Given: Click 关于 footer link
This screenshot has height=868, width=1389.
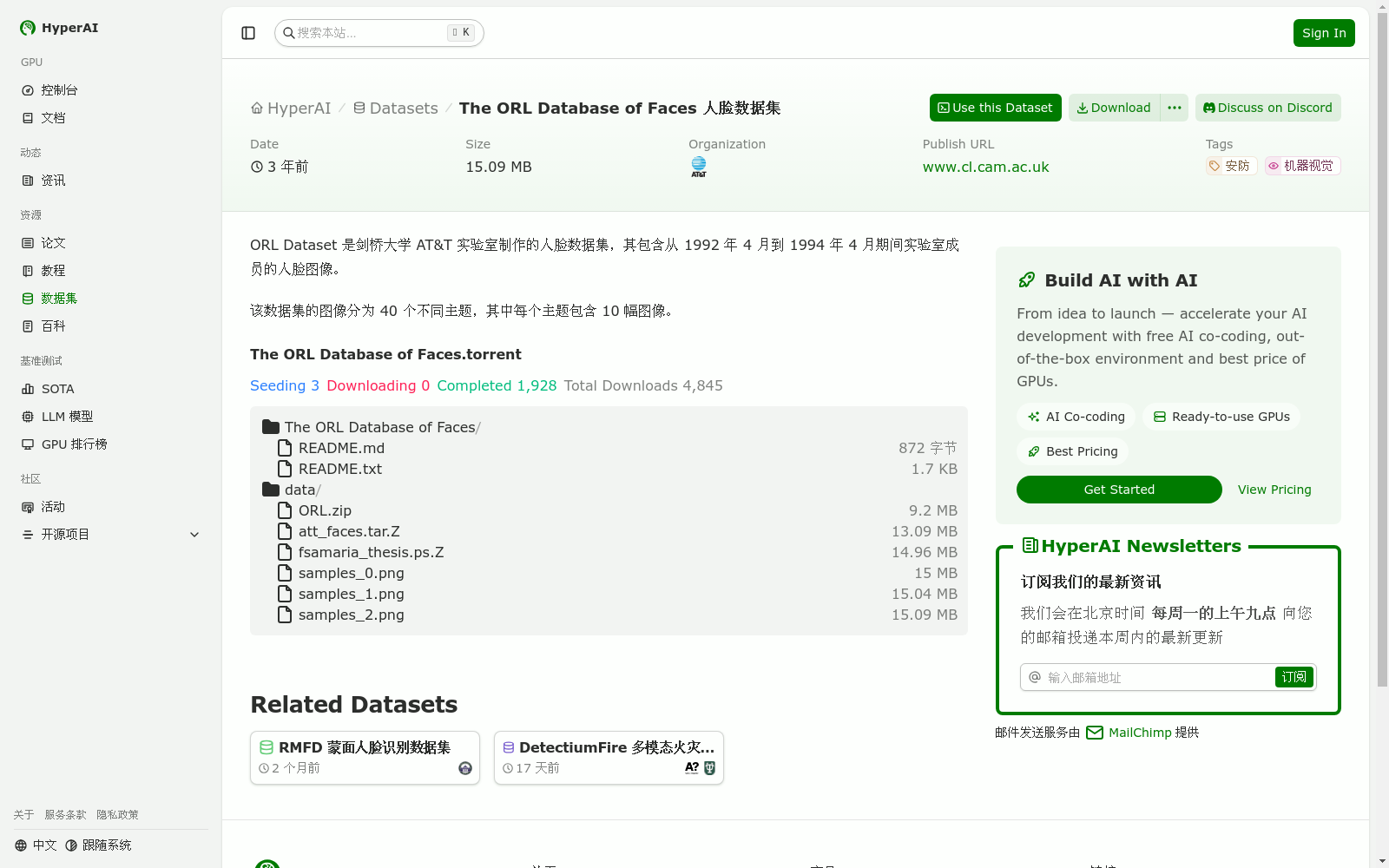Looking at the screenshot, I should coord(23,815).
